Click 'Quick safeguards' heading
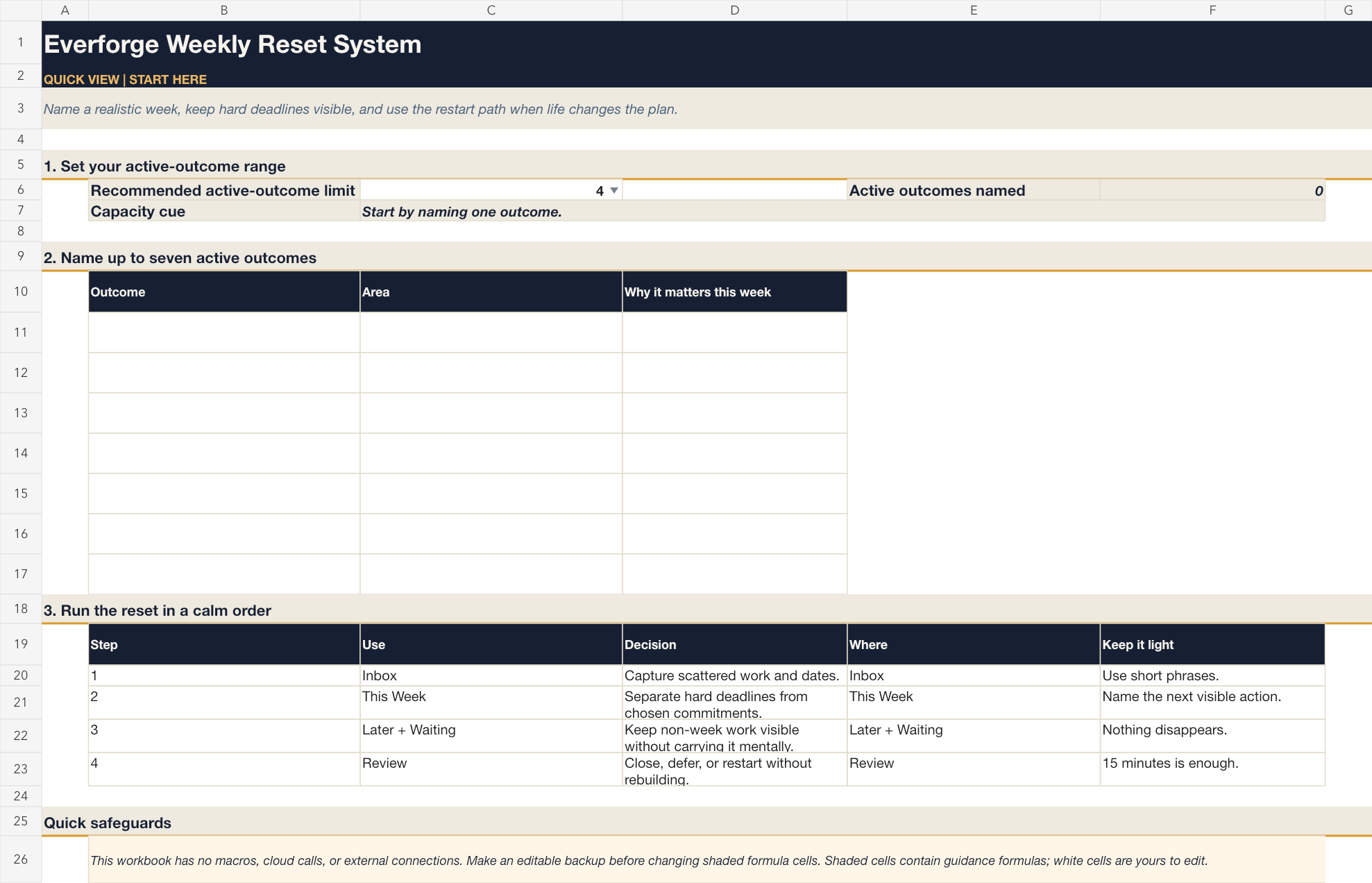The width and height of the screenshot is (1372, 883). (108, 823)
